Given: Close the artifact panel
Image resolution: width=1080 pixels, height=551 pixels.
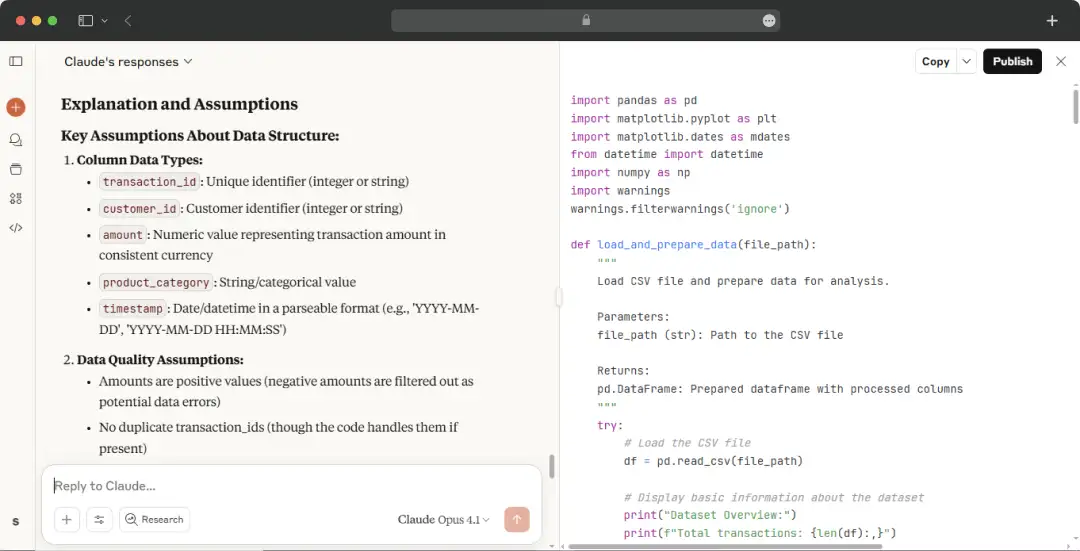Looking at the screenshot, I should [x=1061, y=61].
